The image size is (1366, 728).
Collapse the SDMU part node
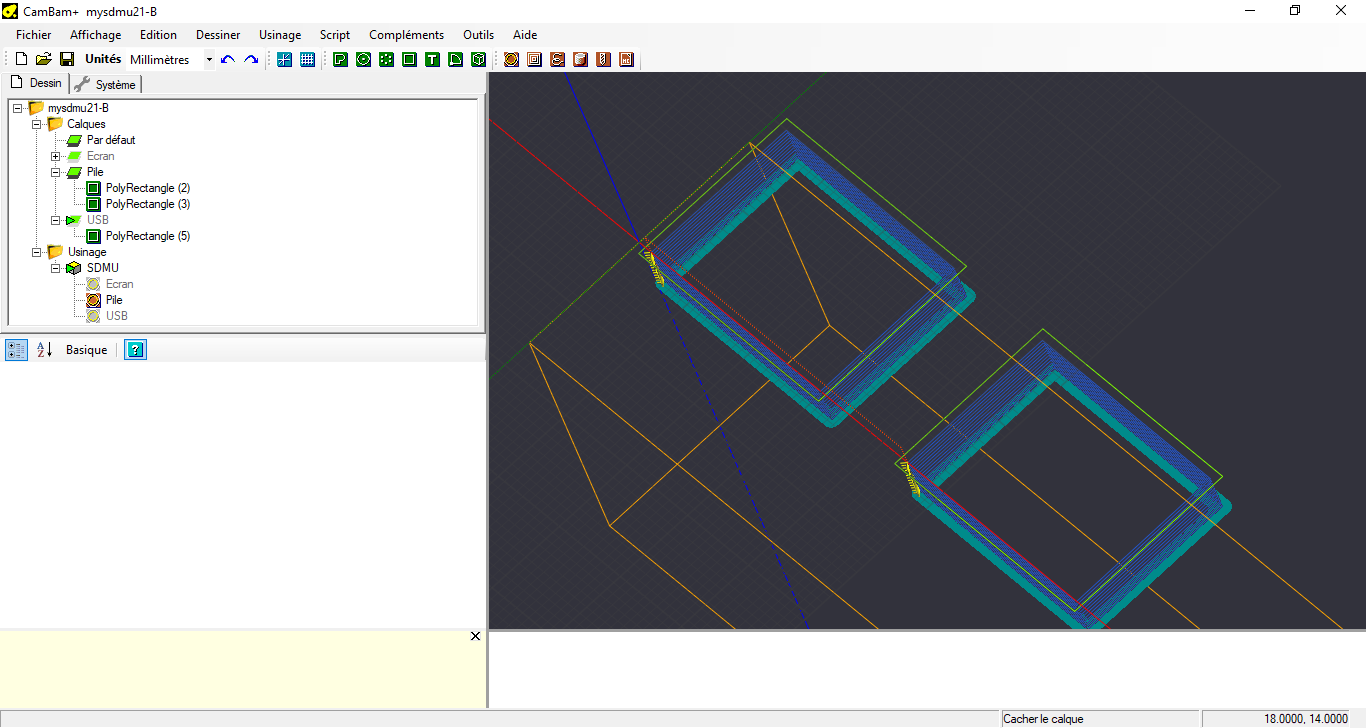coord(56,268)
